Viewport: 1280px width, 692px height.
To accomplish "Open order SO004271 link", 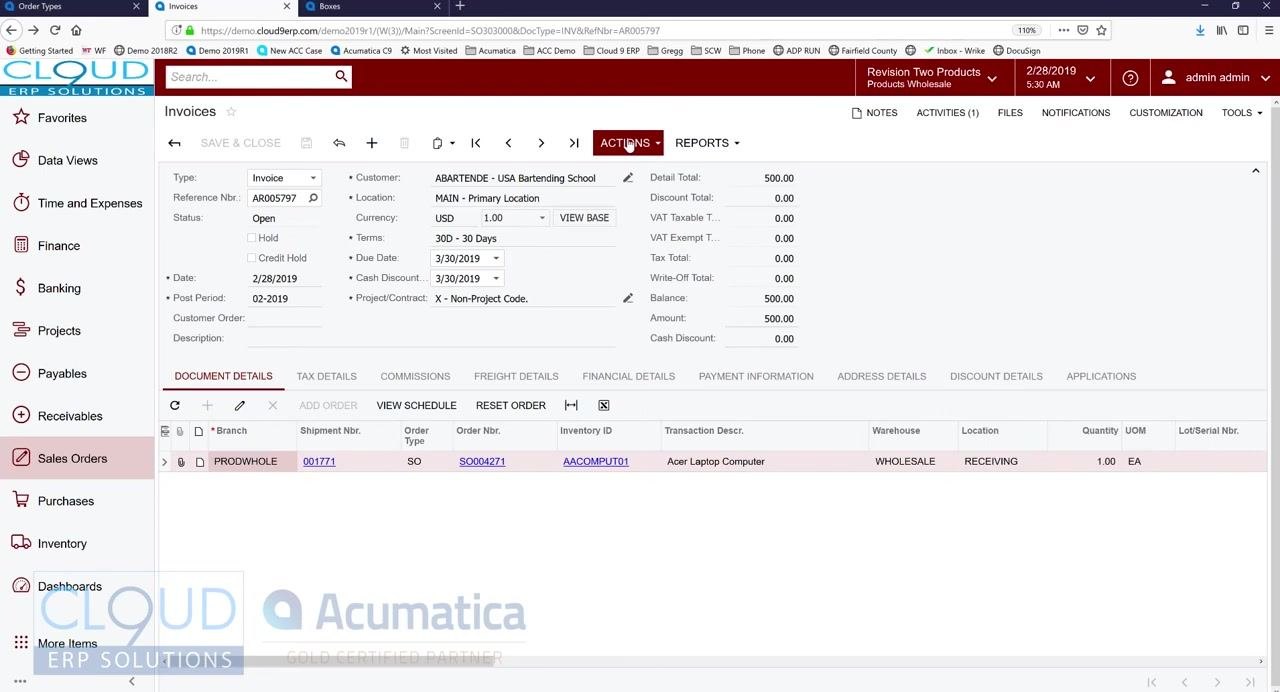I will tap(482, 461).
